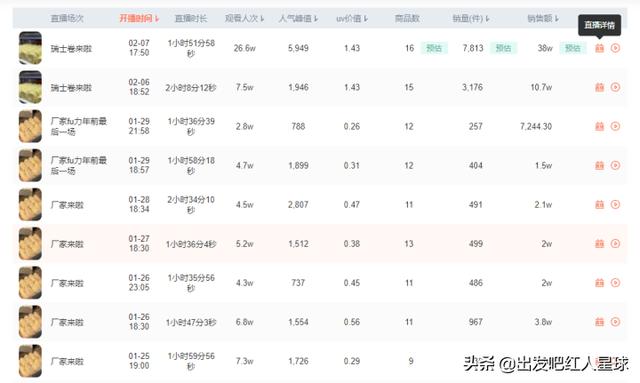The image size is (640, 383).
Task: Open thumbnail of 01-26 23:05 broadcast
Action: tap(30, 283)
